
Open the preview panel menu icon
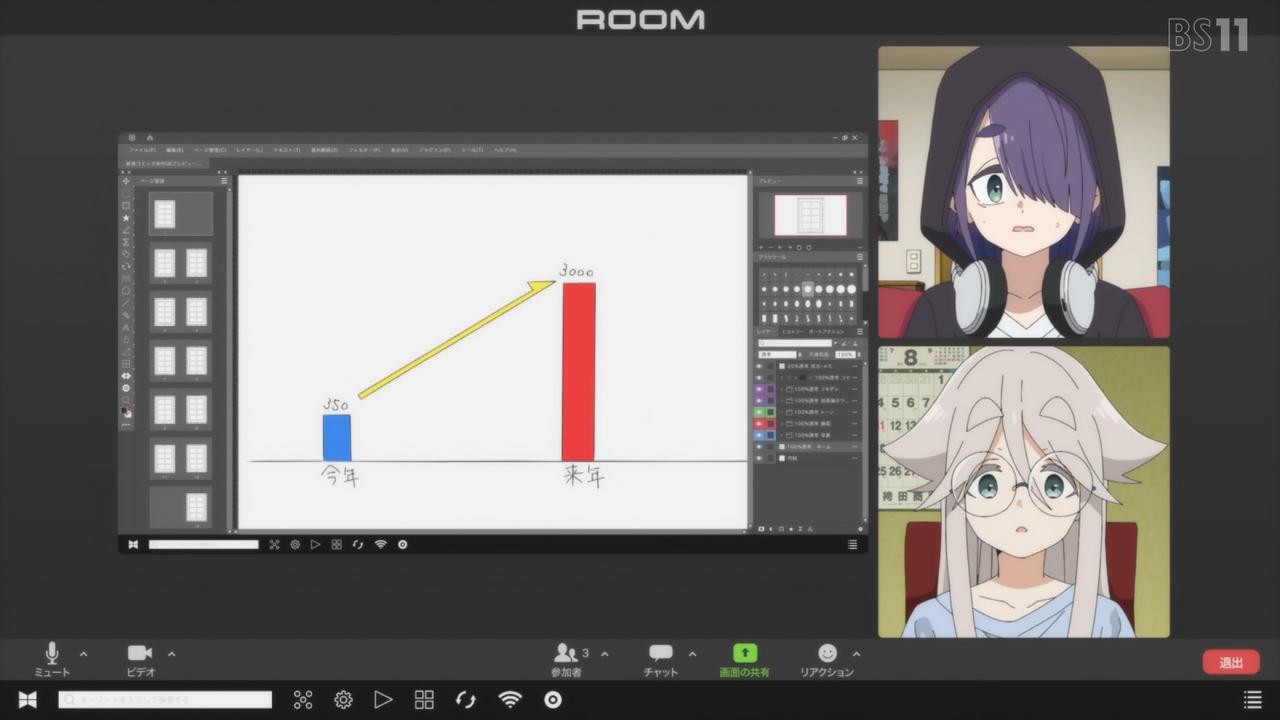point(860,181)
